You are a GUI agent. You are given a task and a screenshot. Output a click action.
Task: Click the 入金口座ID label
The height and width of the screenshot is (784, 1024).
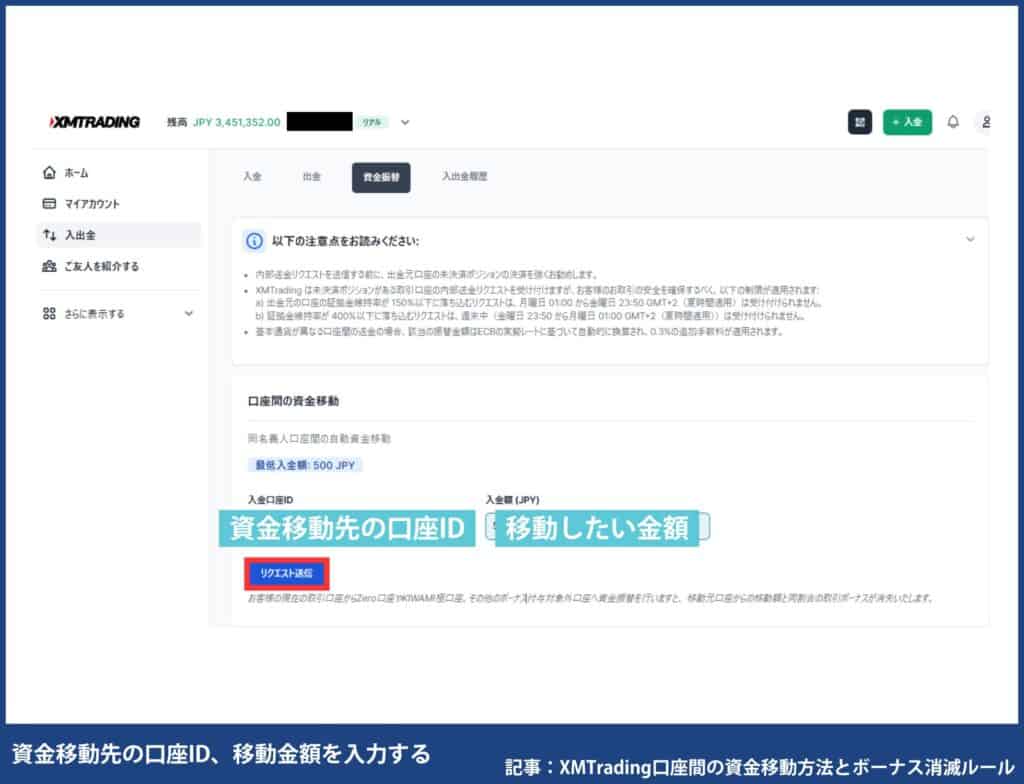[270, 500]
